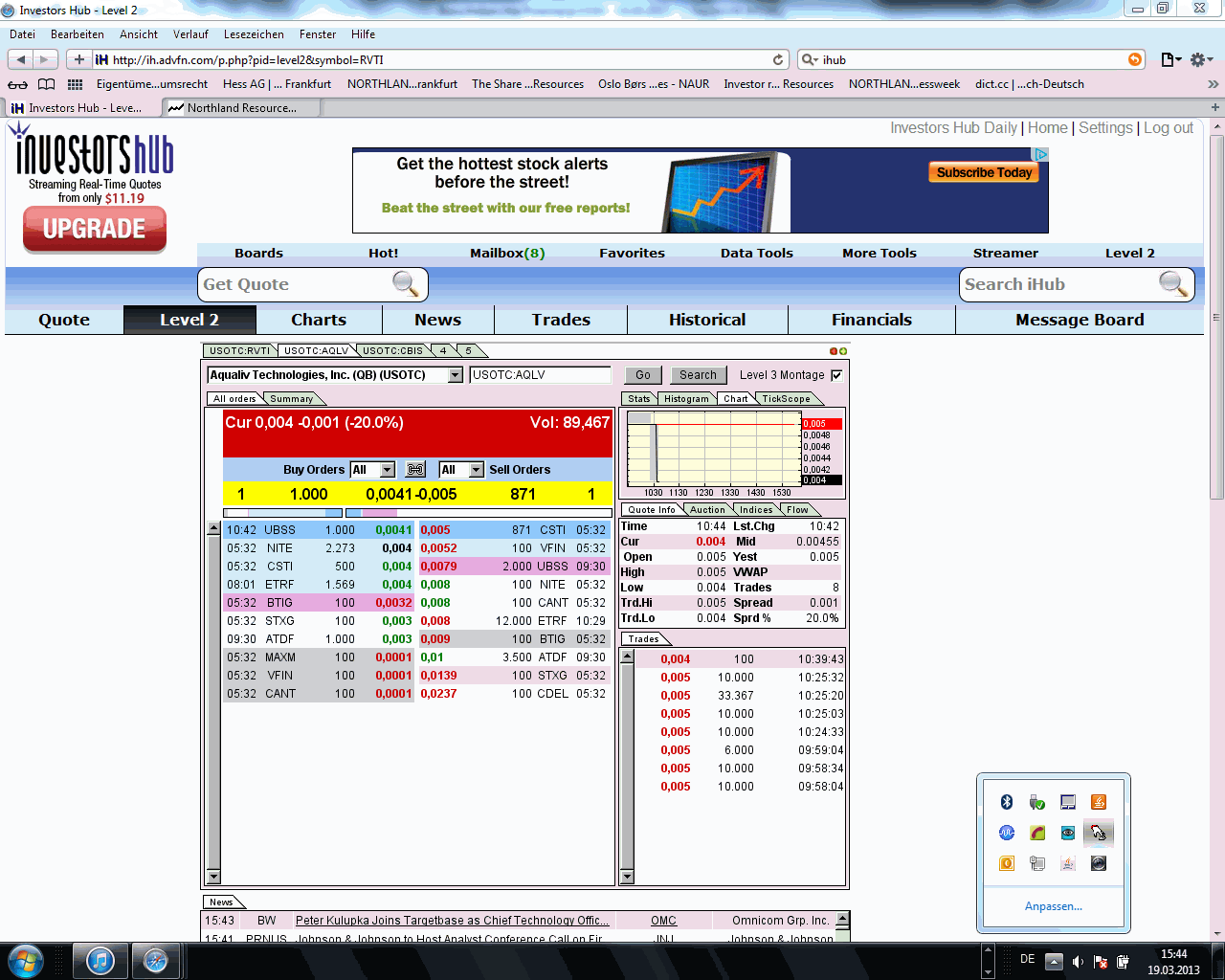Click the Trades list scroll-down arrow

pyautogui.click(x=627, y=877)
